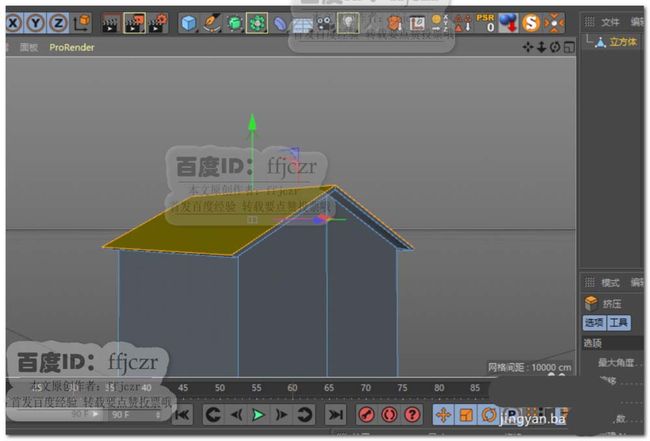Click the coordinate system cube icon
The image size is (650, 441).
click(x=82, y=23)
